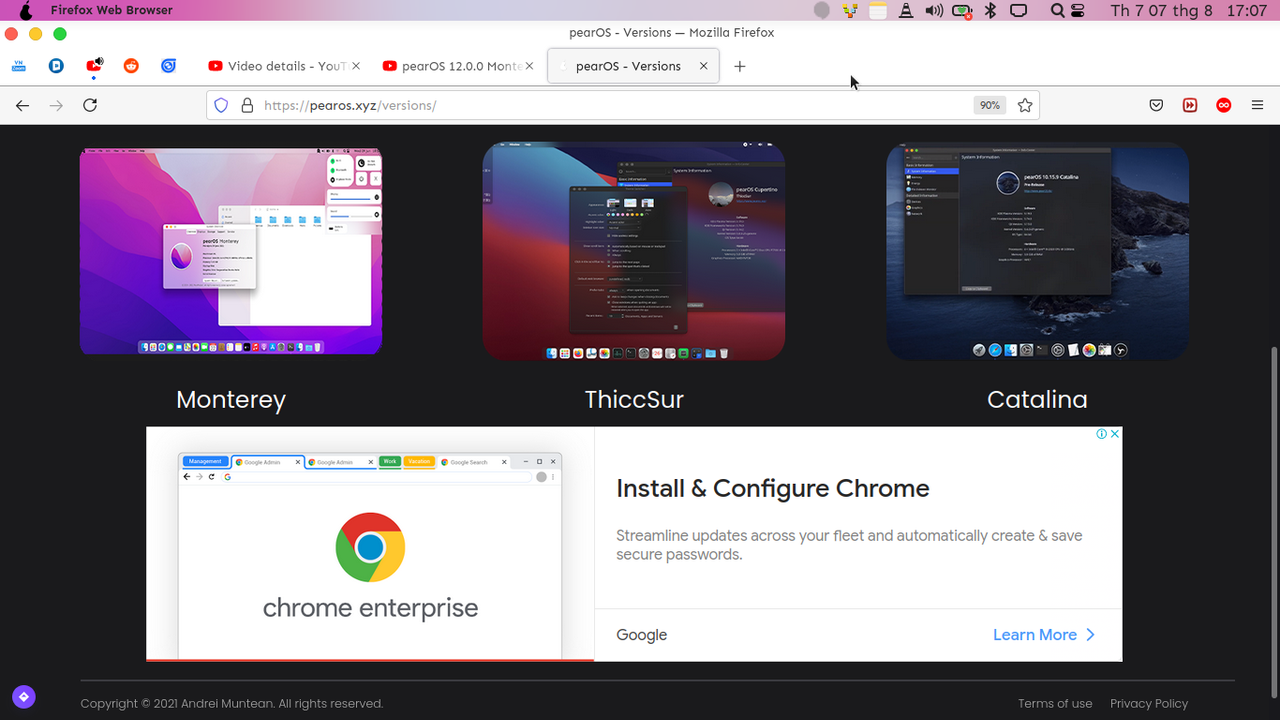The image size is (1280, 720).
Task: Click the Firefox window's yellow minimize button
Action: (x=35, y=33)
